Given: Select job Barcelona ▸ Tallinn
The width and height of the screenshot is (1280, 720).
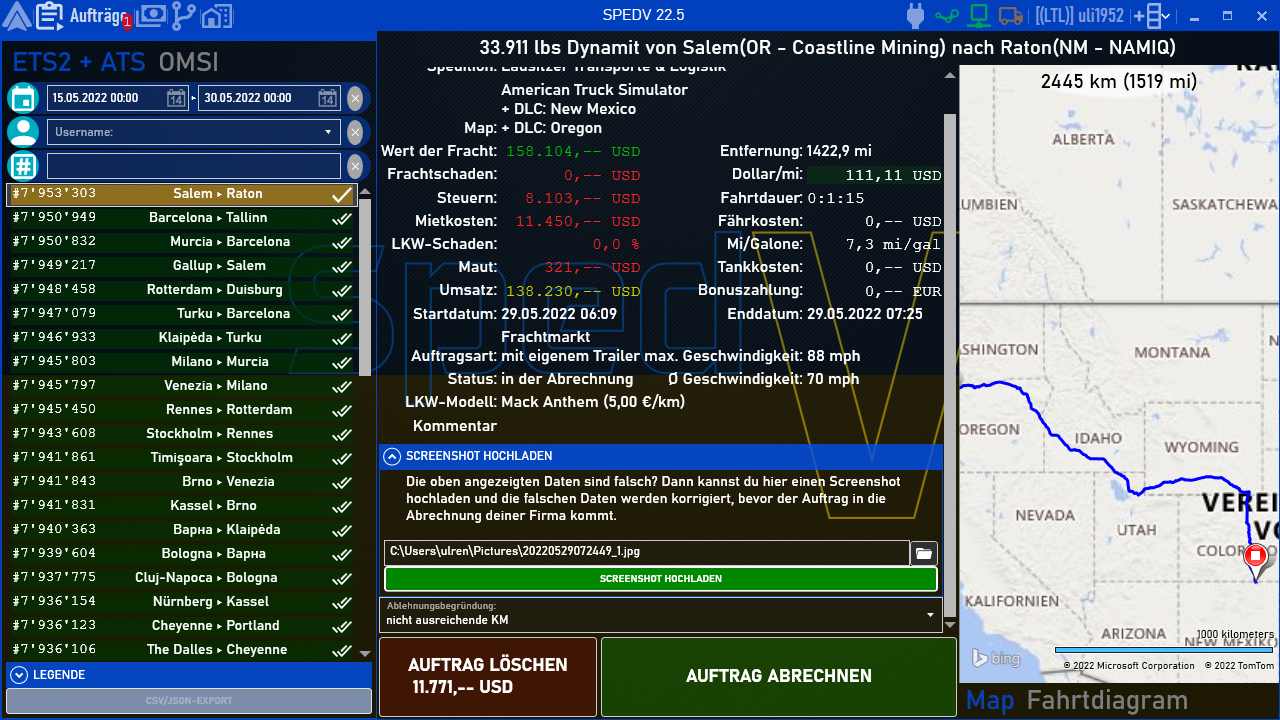Looking at the screenshot, I should [x=182, y=218].
